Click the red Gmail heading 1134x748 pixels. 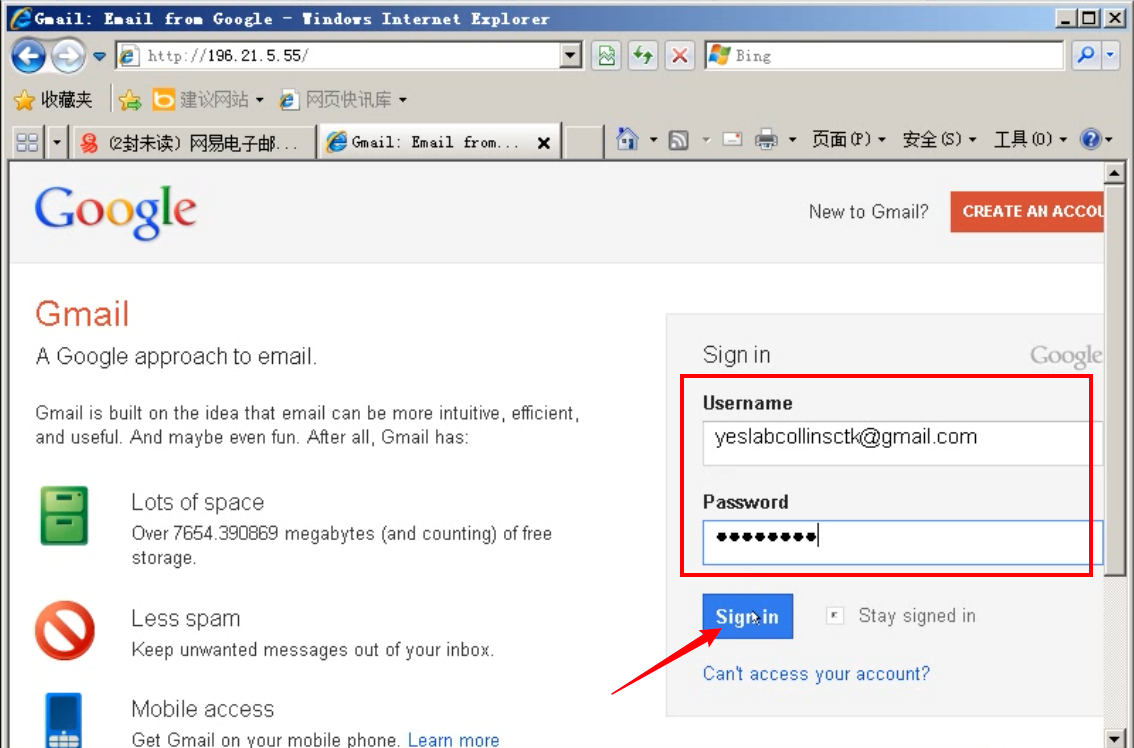[x=82, y=314]
